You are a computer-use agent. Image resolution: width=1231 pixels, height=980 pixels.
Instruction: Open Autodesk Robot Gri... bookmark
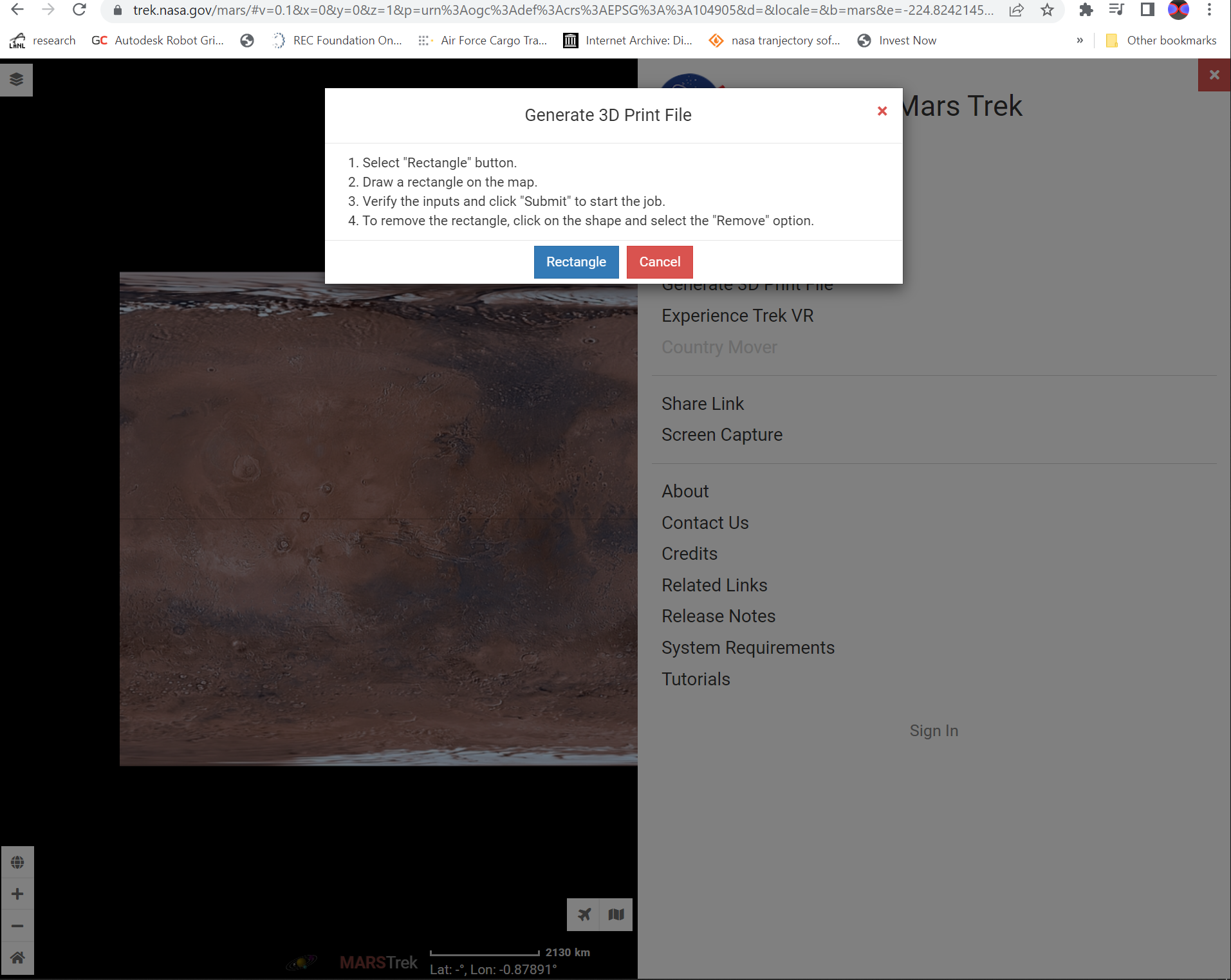click(x=158, y=41)
